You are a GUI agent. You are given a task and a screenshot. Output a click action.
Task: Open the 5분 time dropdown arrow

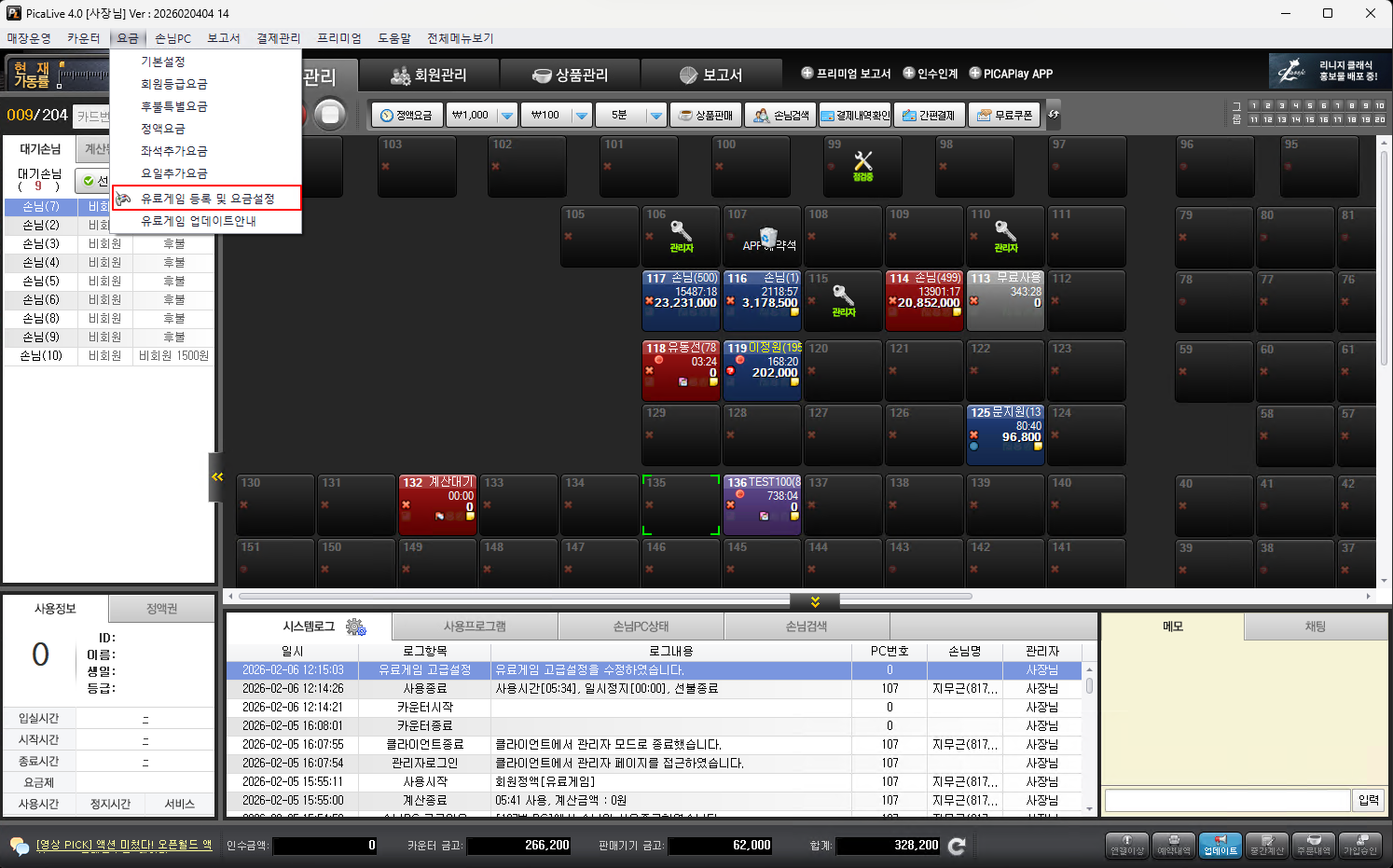(655, 115)
